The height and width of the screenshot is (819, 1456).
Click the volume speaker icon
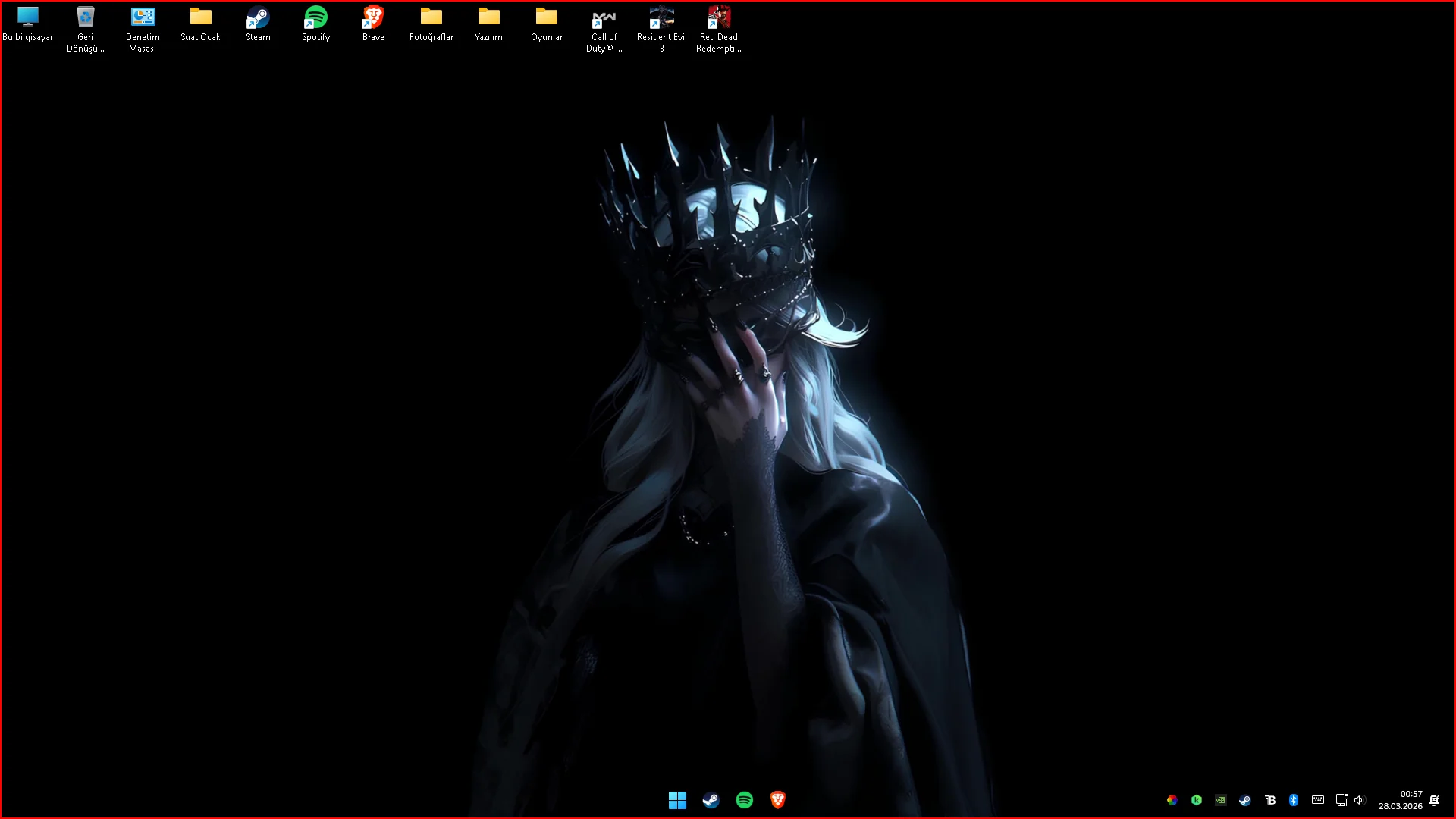[x=1359, y=800]
